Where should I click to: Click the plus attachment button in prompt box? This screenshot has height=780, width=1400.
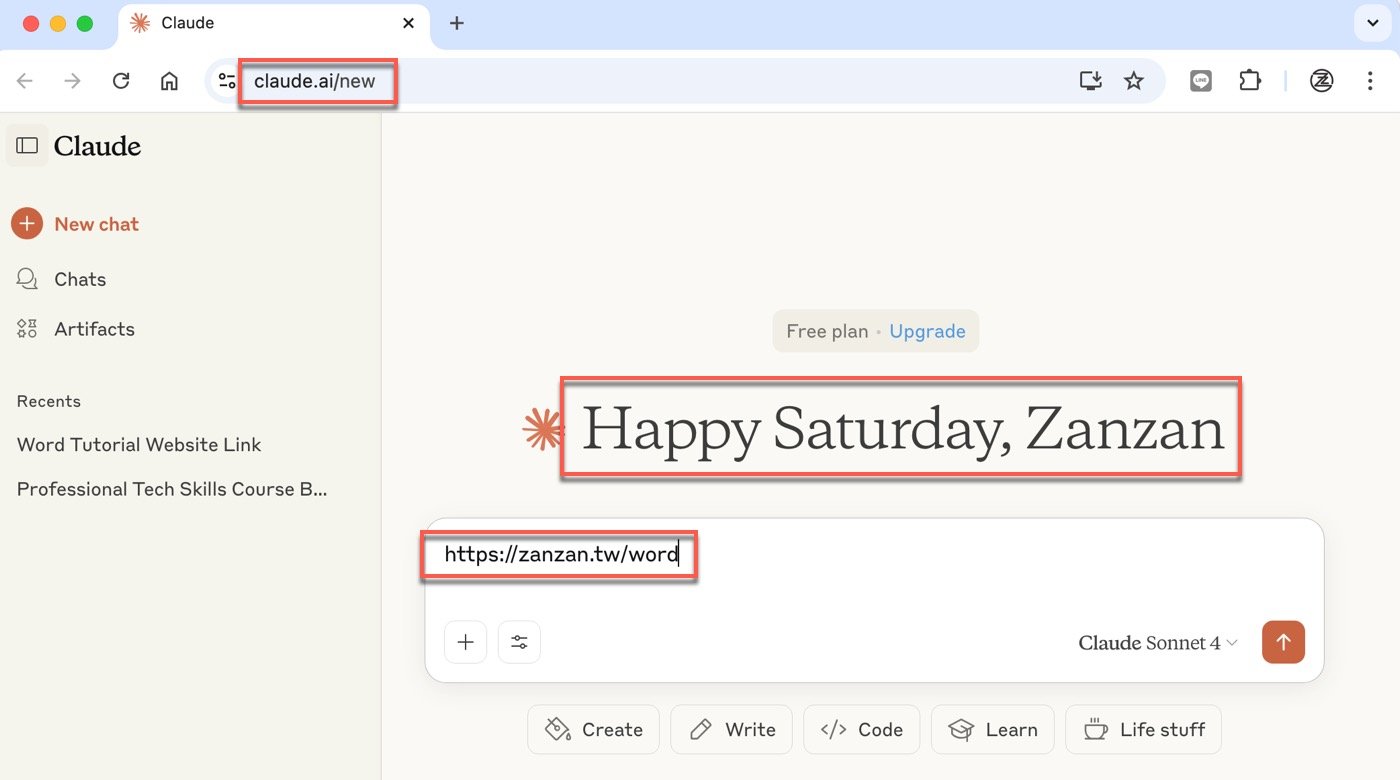(465, 643)
